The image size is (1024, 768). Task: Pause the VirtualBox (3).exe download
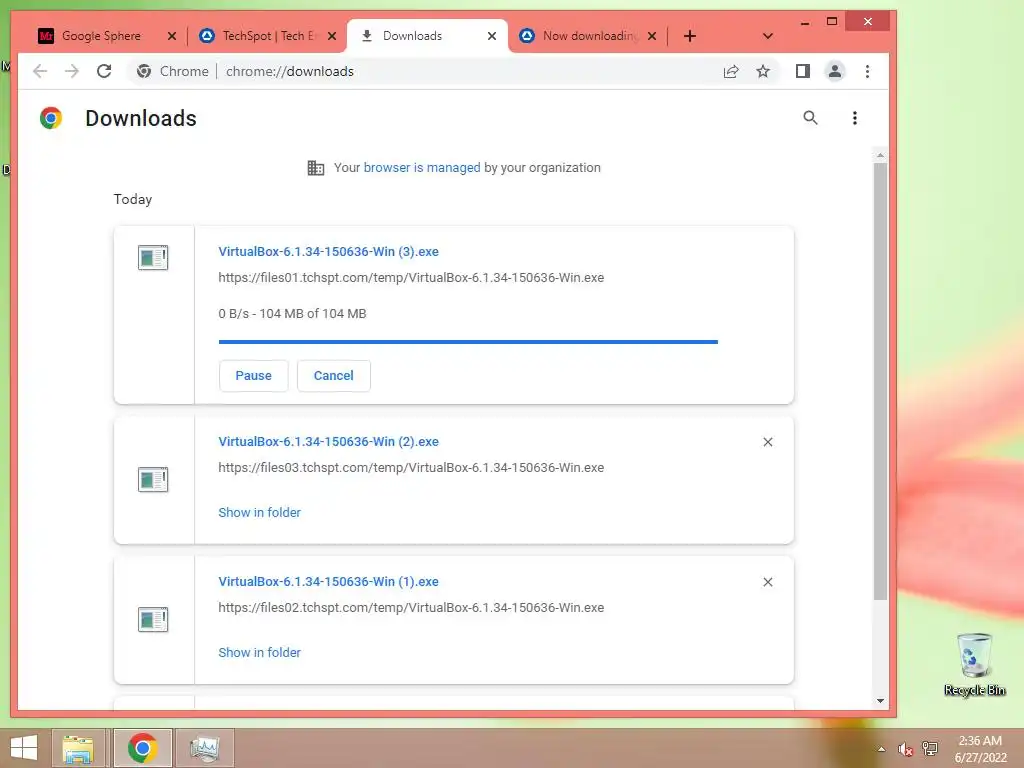(253, 376)
